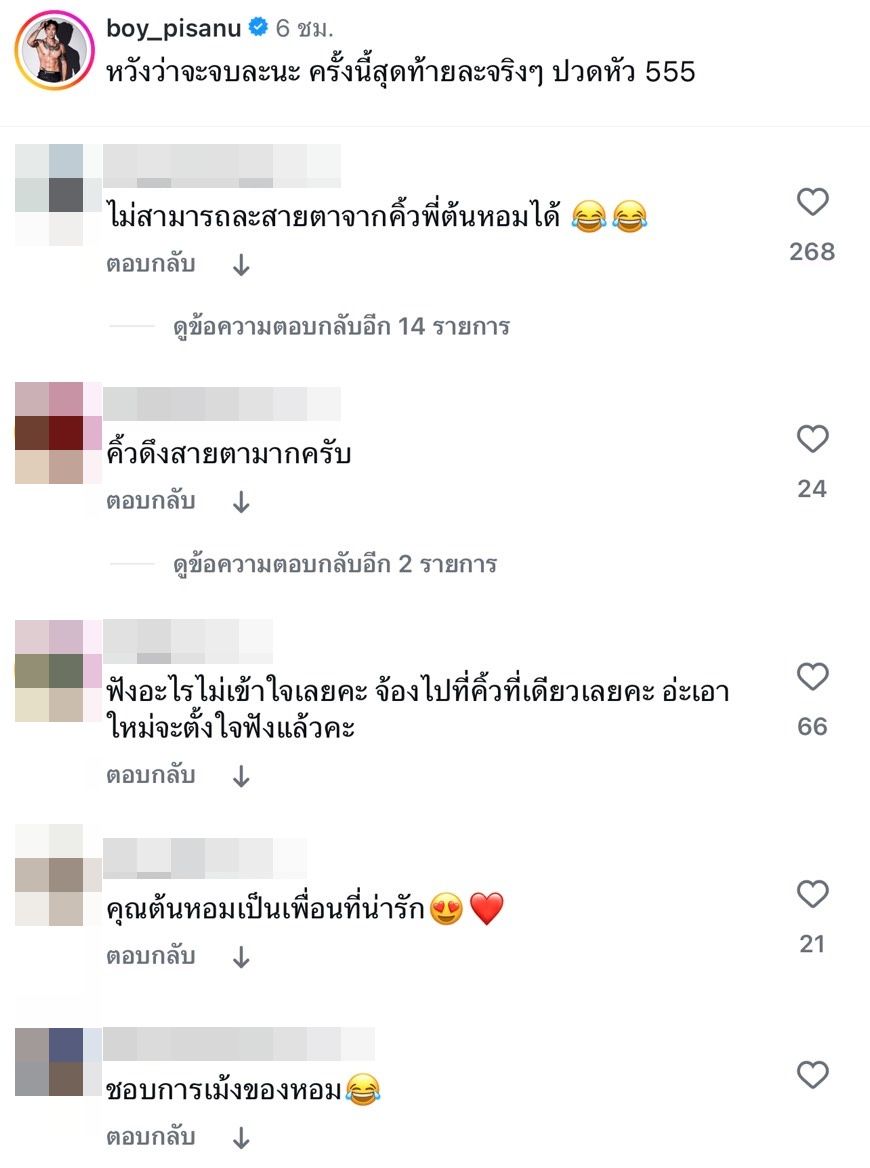The width and height of the screenshot is (870, 1168).
Task: Like the comment showing 66 likes
Action: coord(813,676)
